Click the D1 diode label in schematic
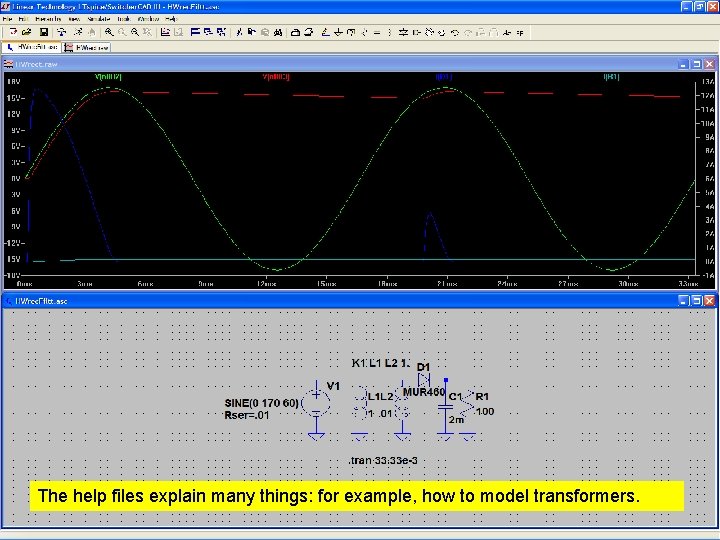 click(x=423, y=367)
